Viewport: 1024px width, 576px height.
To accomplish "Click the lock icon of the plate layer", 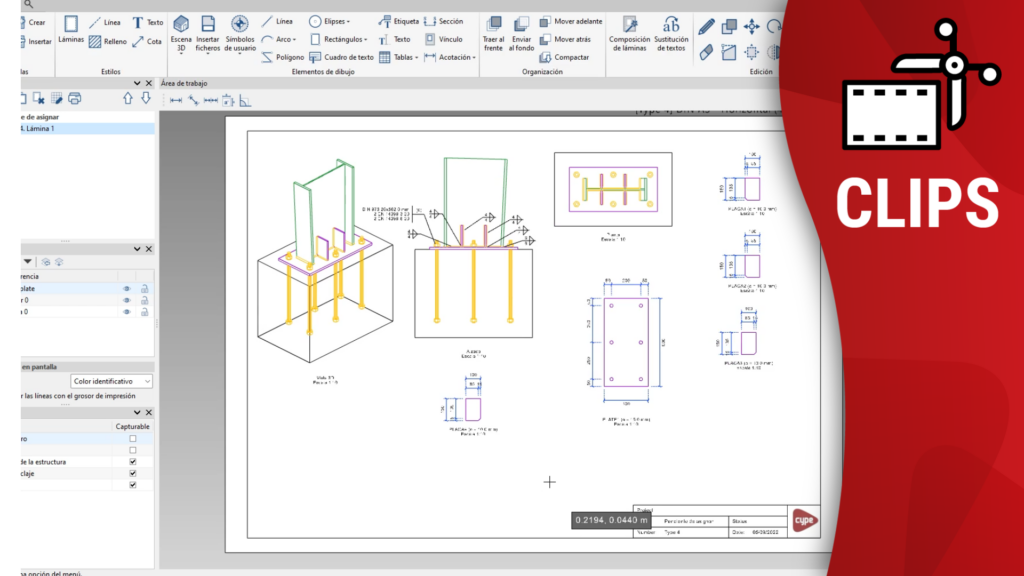I will pos(144,288).
